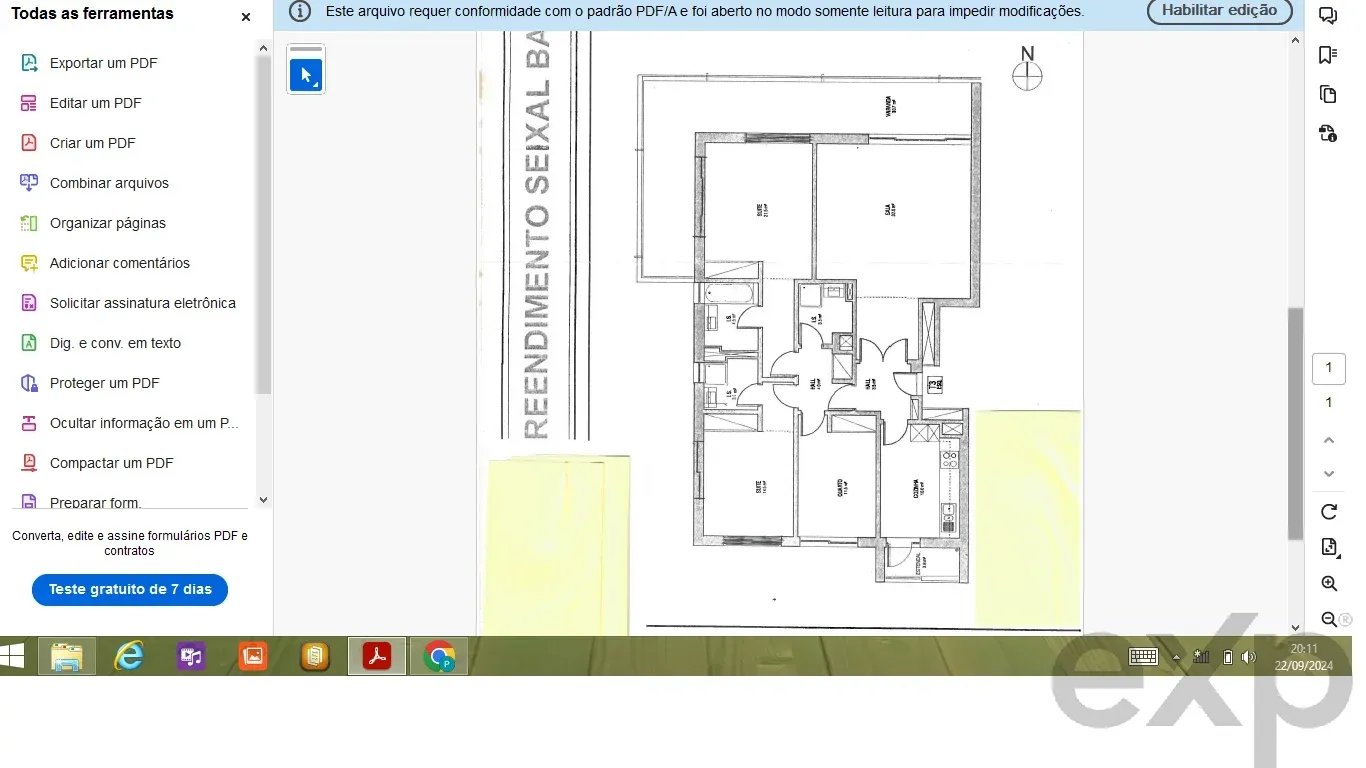1366x768 pixels.
Task: Open the comments panel icon
Action: click(x=1328, y=15)
